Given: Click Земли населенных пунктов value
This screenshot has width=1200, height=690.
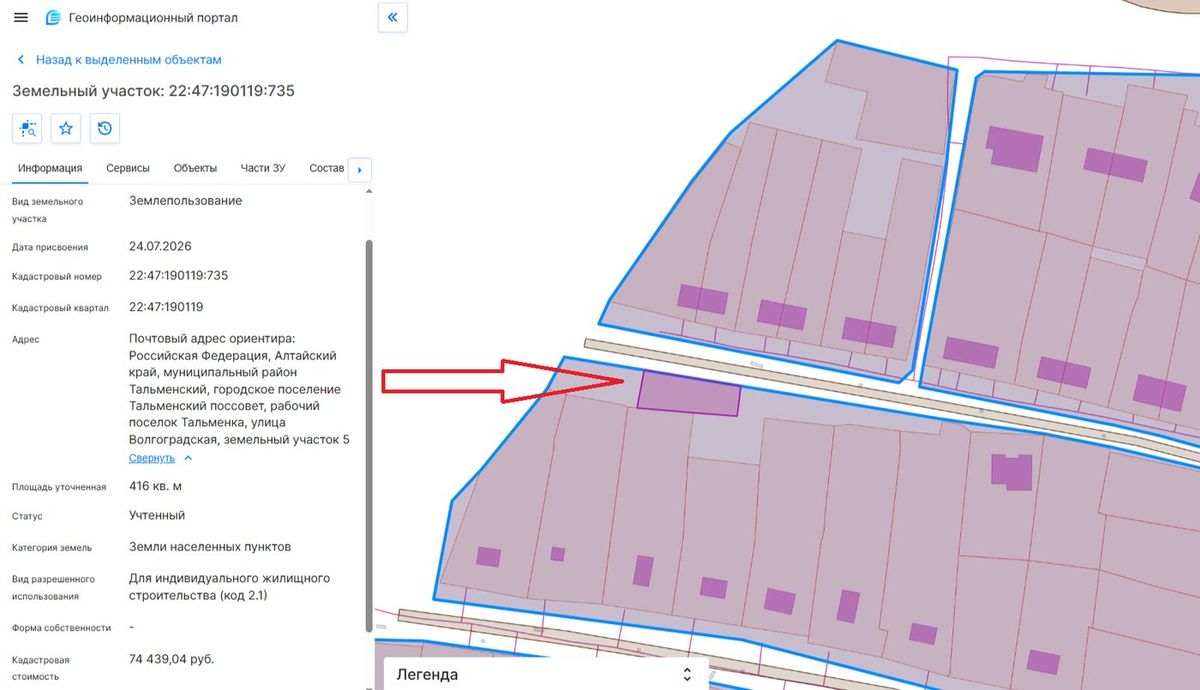Looking at the screenshot, I should 210,547.
